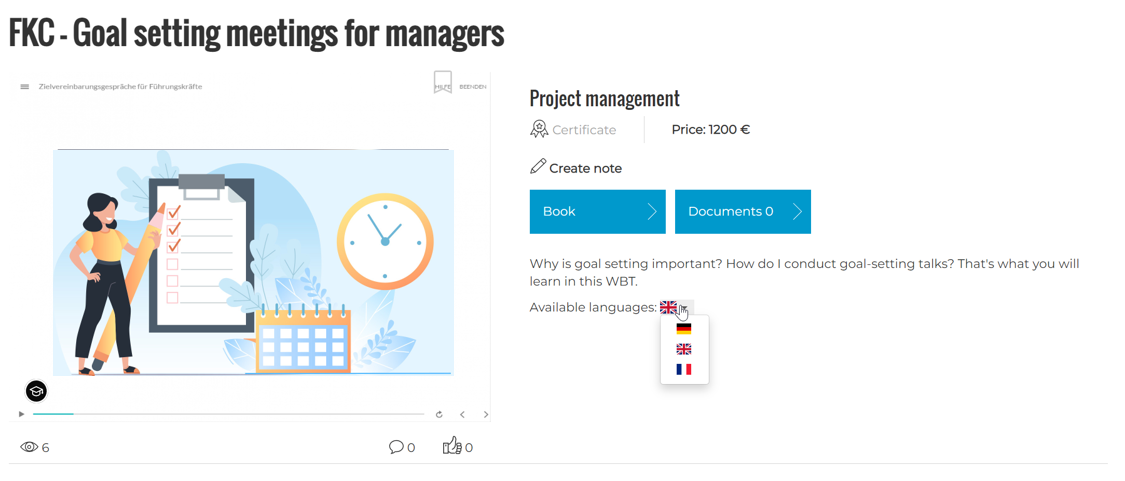Open the hamburger menu in course player
Image resolution: width=1125 pixels, height=481 pixels.
[25, 87]
